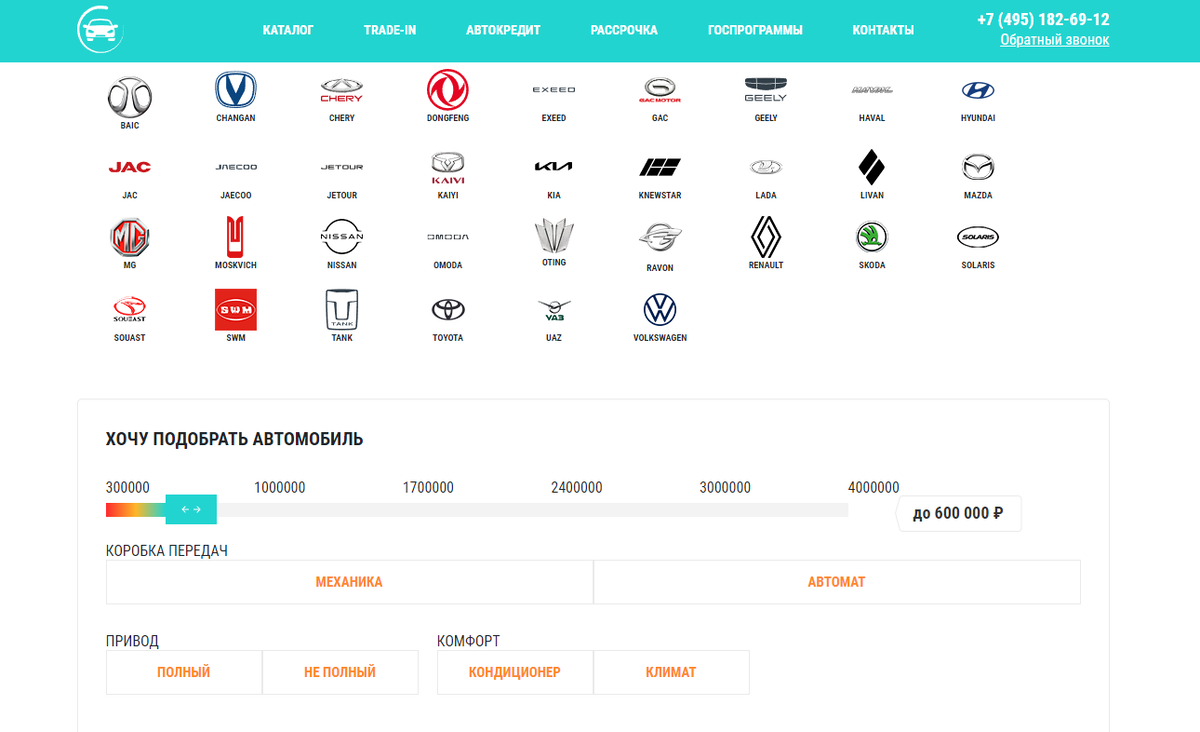Go to the Контакты menu item
The width and height of the screenshot is (1200, 732).
(883, 30)
